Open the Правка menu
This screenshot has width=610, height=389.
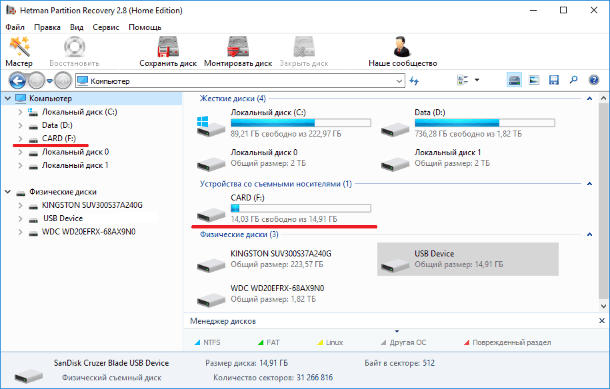tap(47, 27)
